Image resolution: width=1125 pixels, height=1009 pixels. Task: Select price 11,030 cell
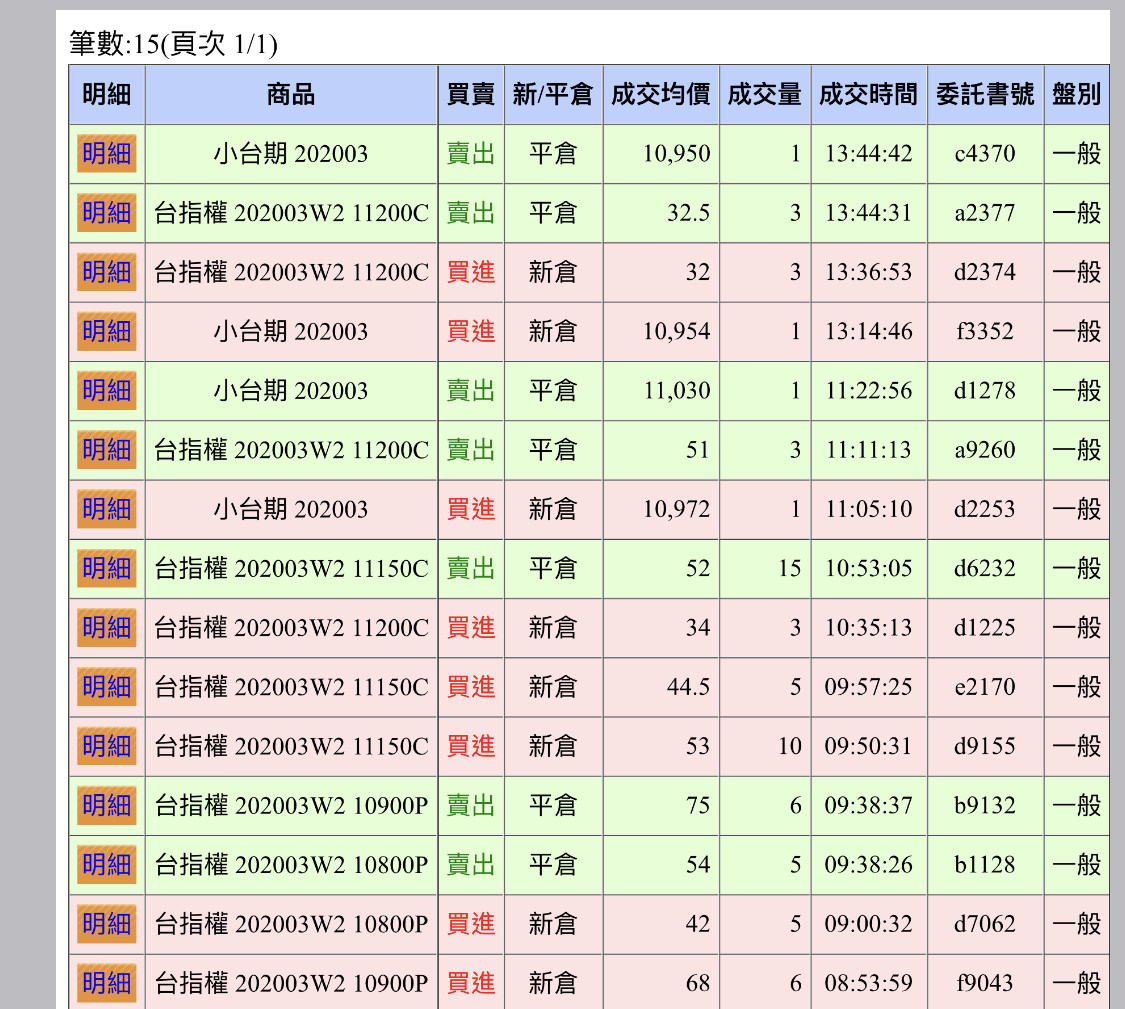(661, 391)
